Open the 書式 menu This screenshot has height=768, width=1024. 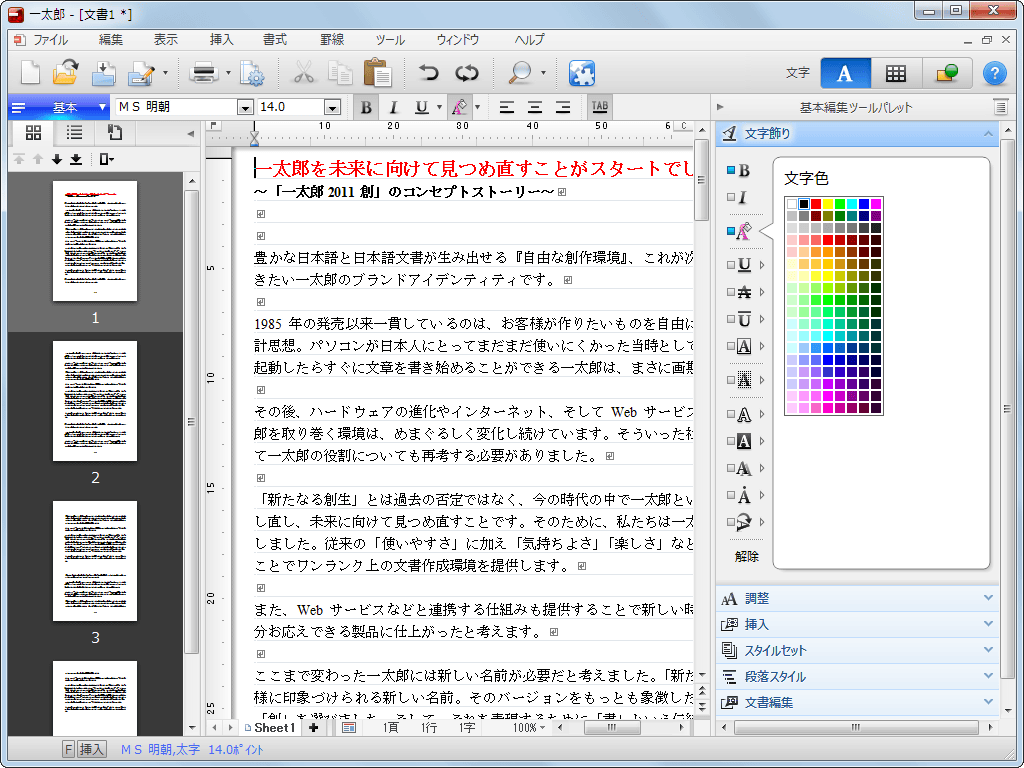(275, 40)
